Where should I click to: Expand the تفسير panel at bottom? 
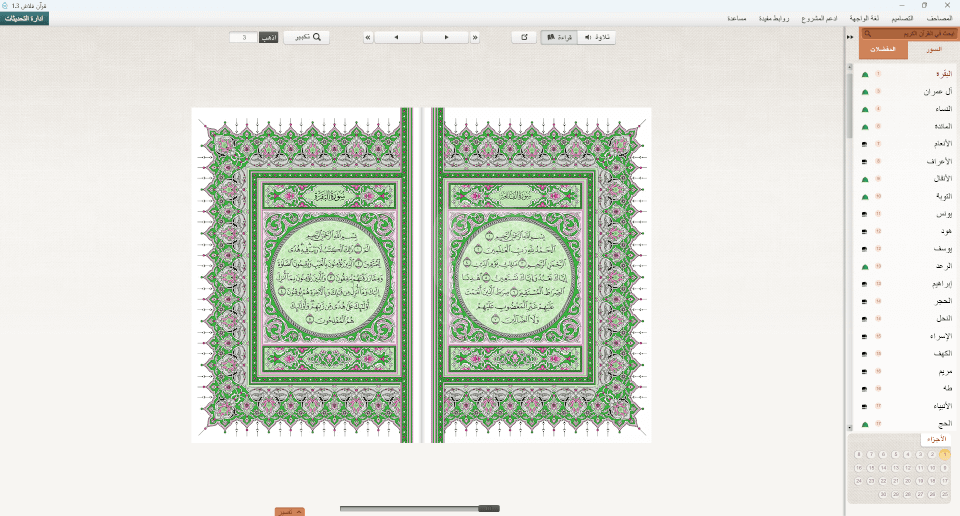coord(290,512)
